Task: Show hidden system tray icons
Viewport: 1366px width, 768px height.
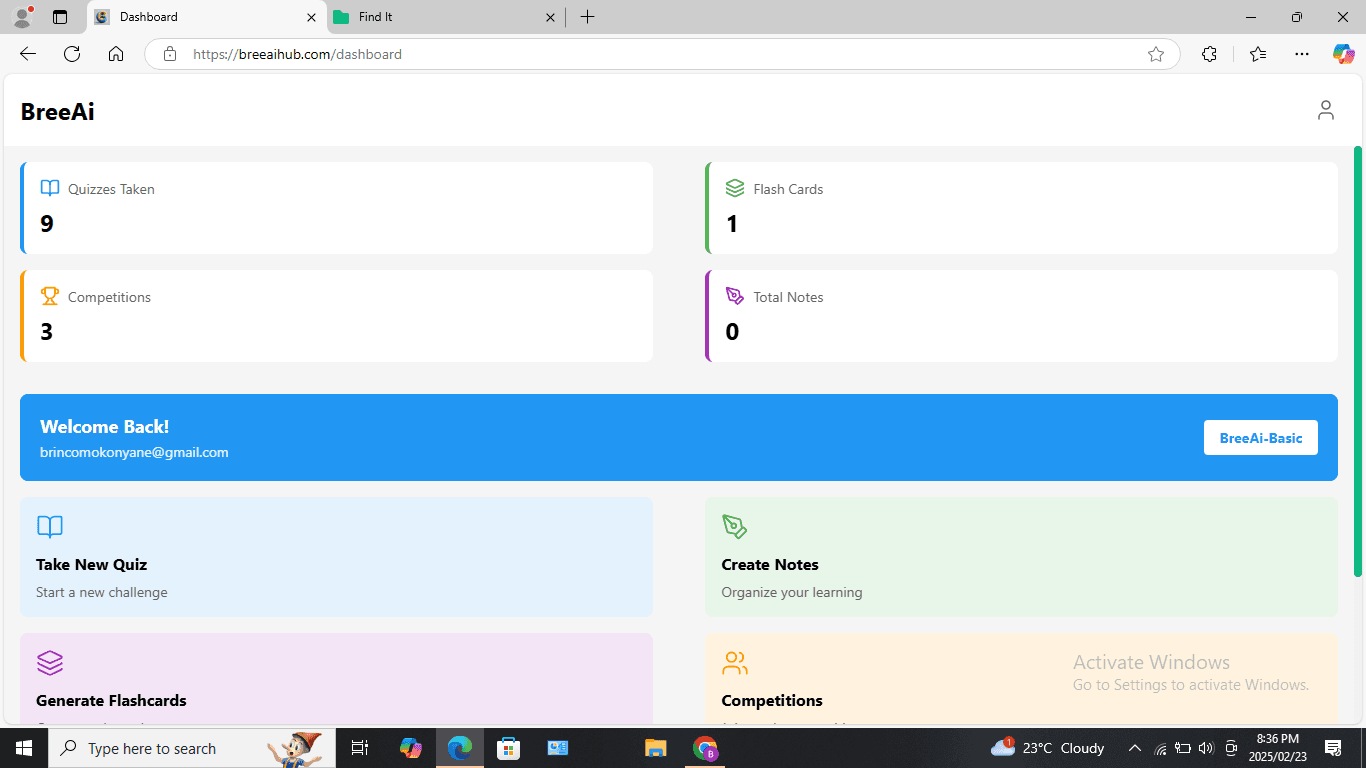Action: click(1134, 748)
